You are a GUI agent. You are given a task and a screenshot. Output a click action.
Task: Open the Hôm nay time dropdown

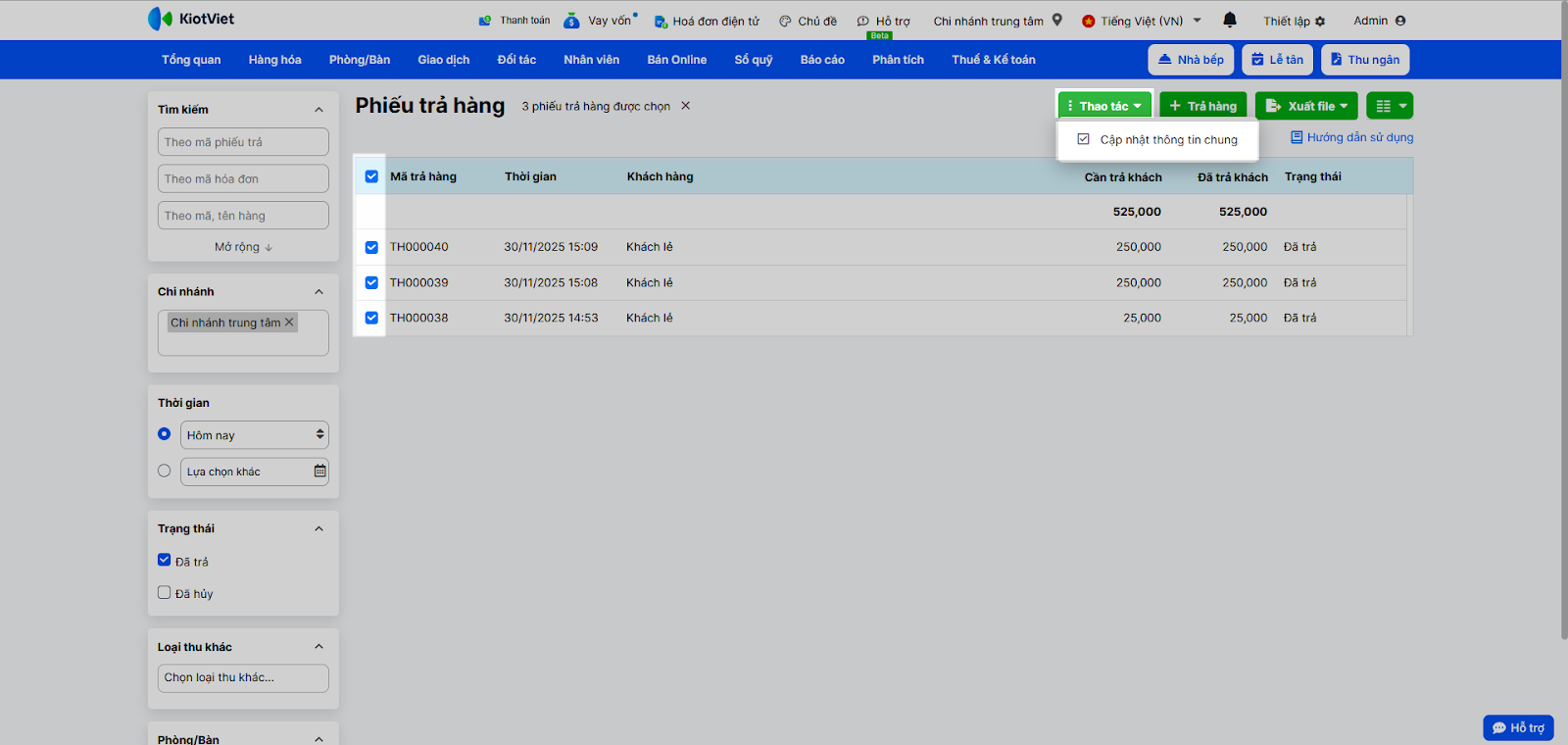coord(254,435)
